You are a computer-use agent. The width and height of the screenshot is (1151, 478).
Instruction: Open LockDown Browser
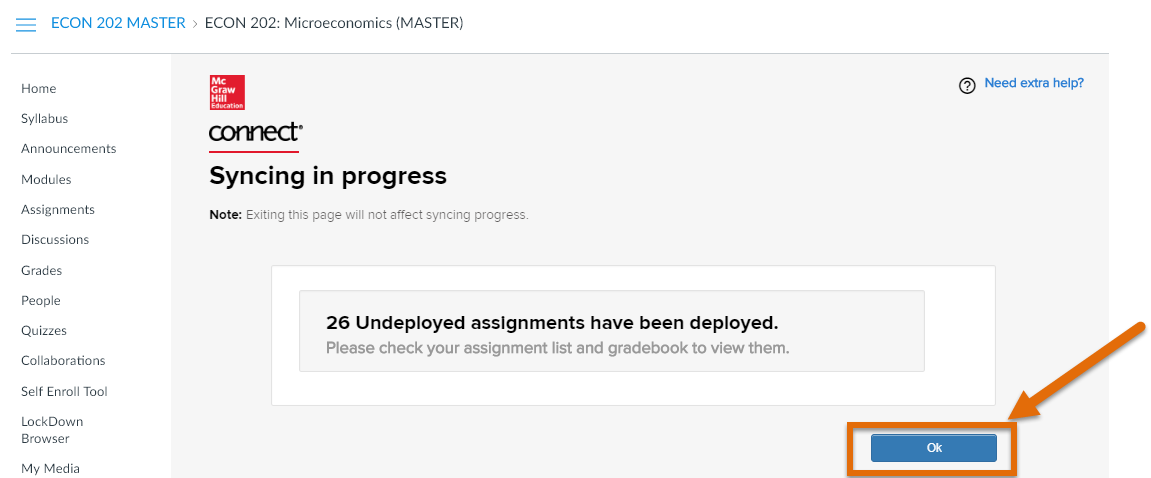pyautogui.click(x=52, y=430)
